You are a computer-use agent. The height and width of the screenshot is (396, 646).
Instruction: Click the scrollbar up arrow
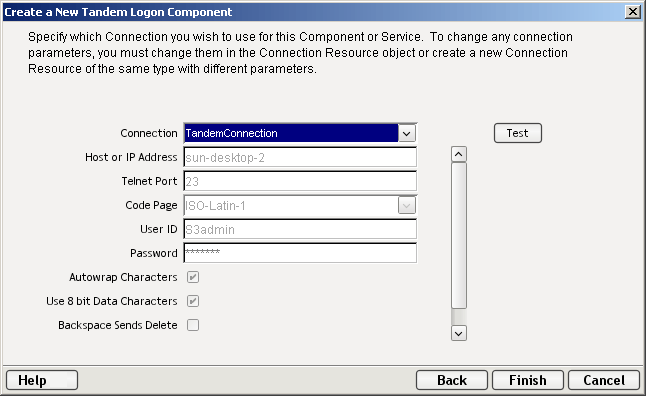pos(459,155)
